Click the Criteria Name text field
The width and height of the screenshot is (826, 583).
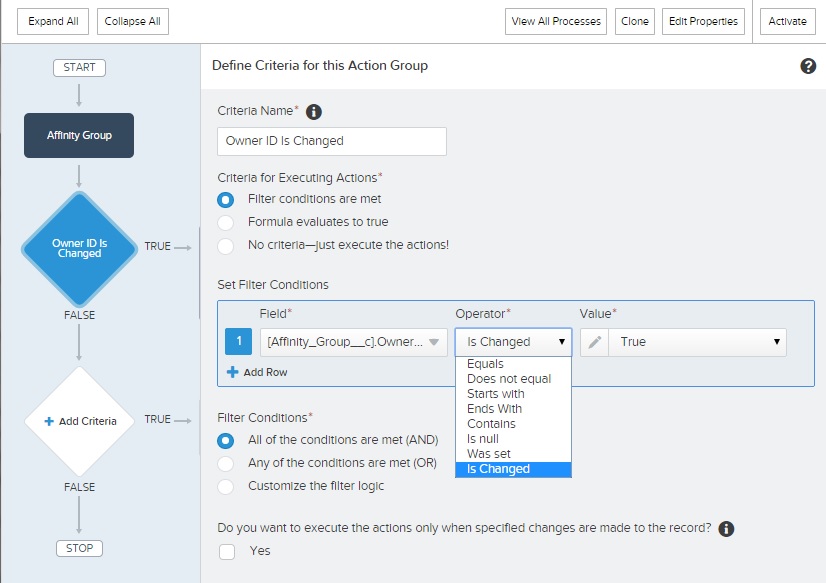(x=331, y=141)
